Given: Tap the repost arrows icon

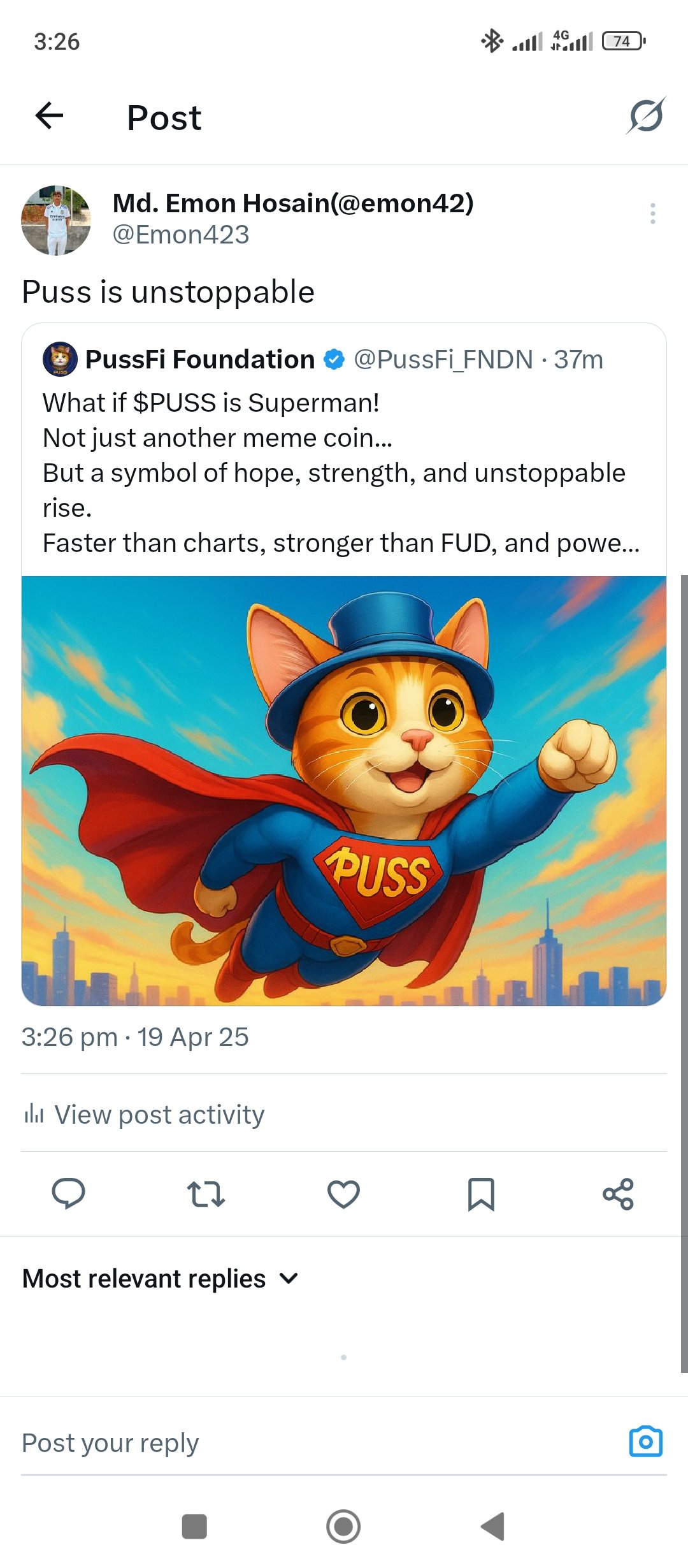Looking at the screenshot, I should [206, 1194].
